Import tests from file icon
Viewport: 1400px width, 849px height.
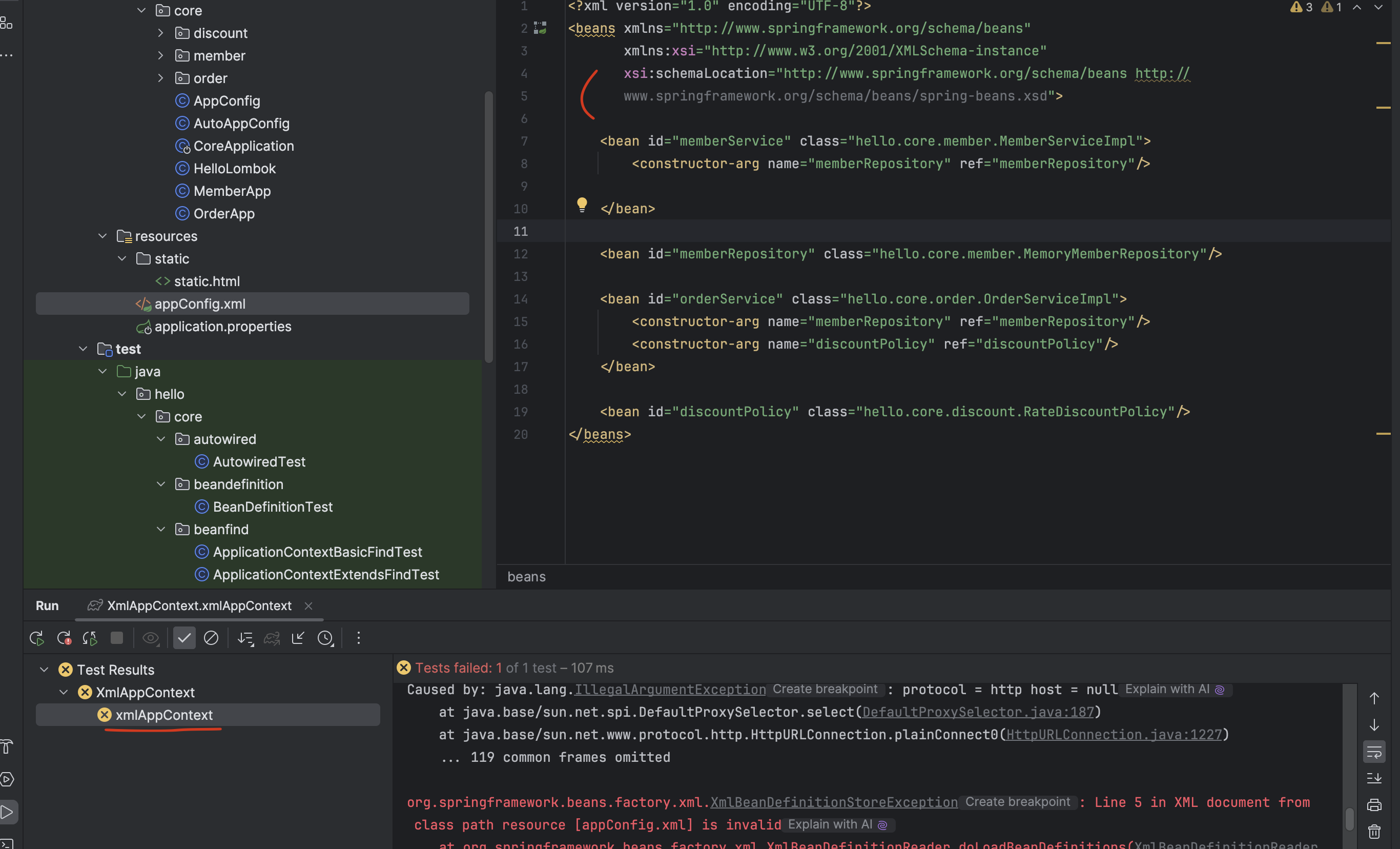tap(298, 638)
